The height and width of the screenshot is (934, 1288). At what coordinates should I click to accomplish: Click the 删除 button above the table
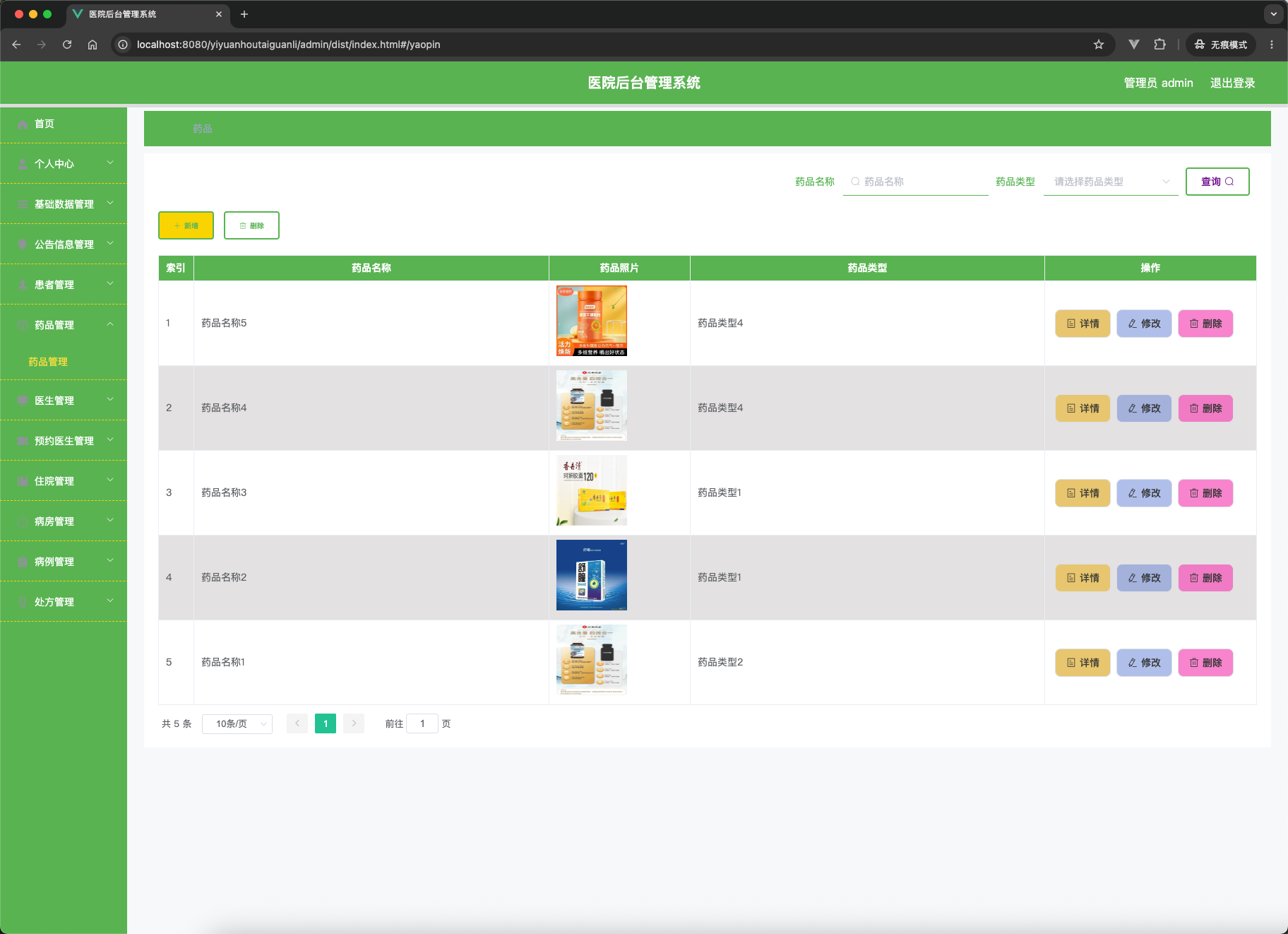251,225
